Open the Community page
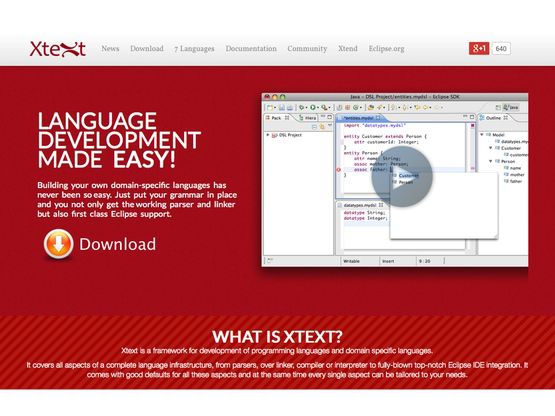The width and height of the screenshot is (555, 416). (307, 49)
